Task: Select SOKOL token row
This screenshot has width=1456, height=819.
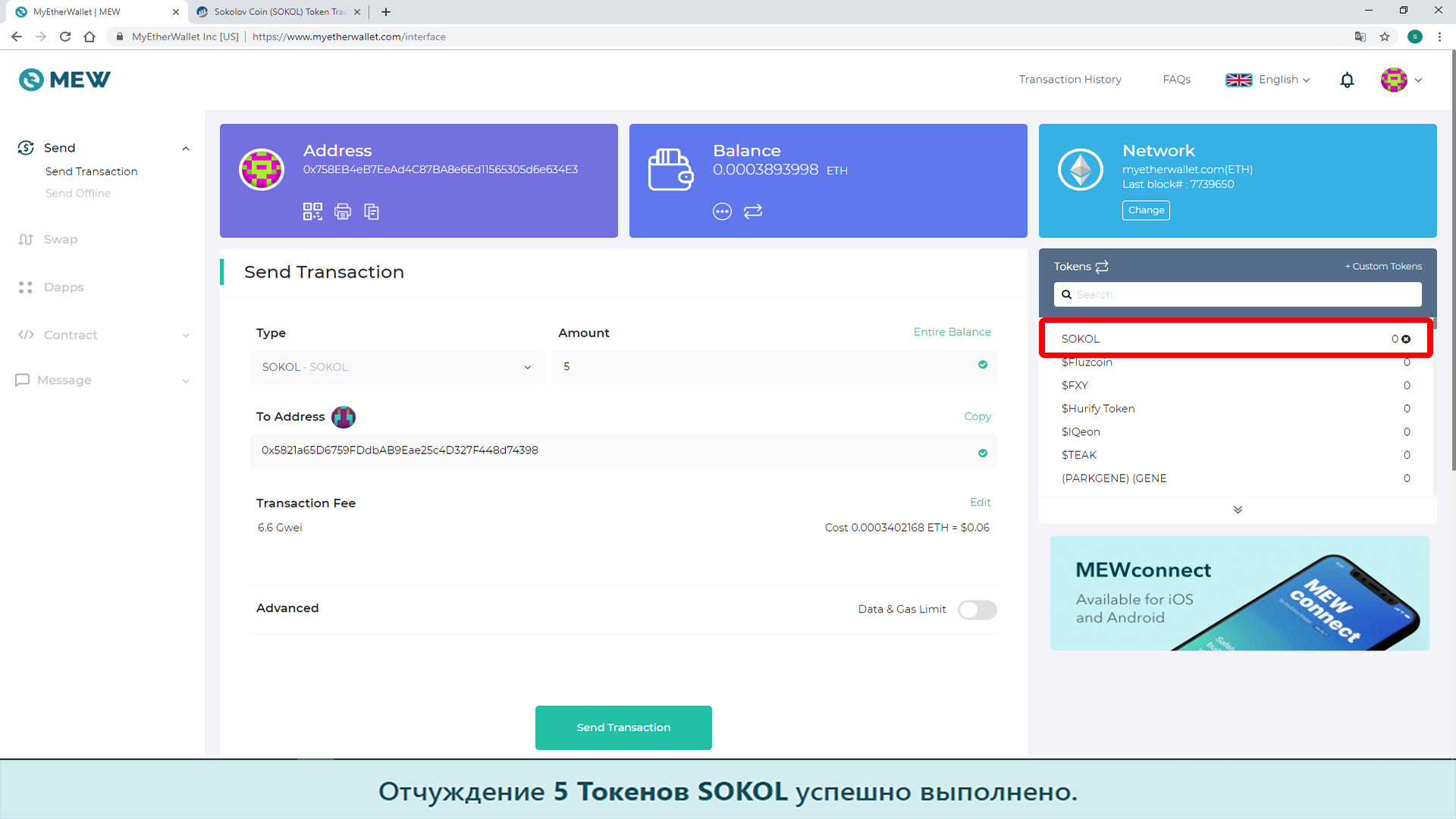Action: 1236,339
